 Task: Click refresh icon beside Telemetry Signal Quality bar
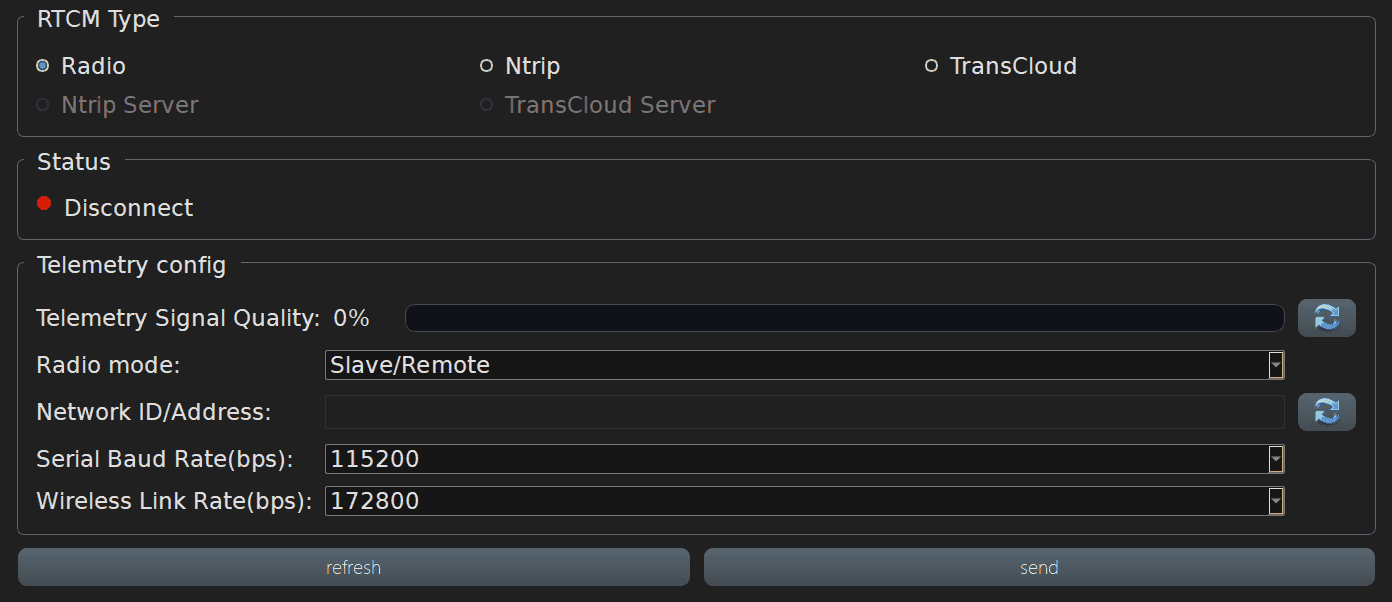[1326, 318]
